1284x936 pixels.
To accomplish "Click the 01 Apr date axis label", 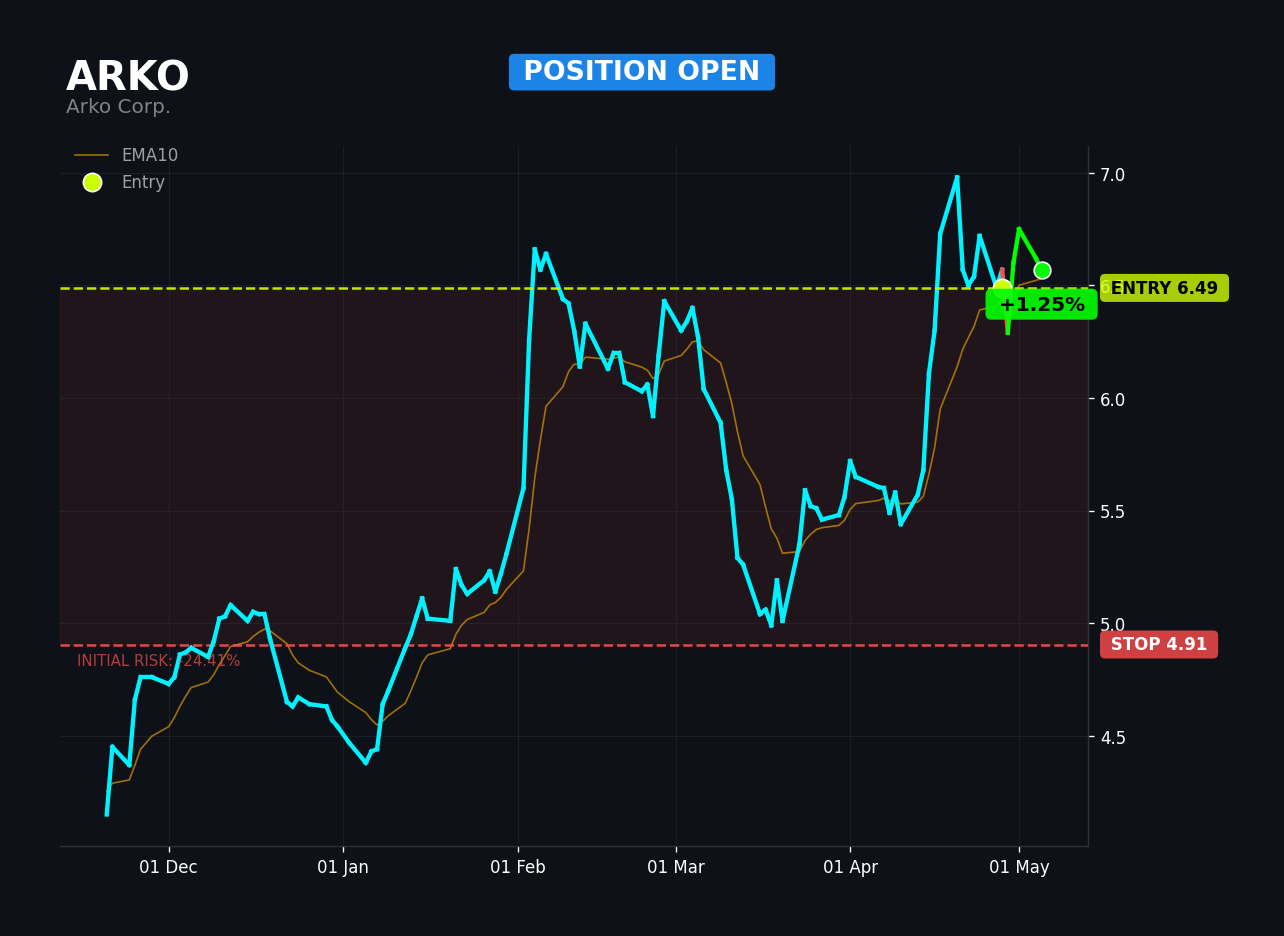I will pos(850,867).
